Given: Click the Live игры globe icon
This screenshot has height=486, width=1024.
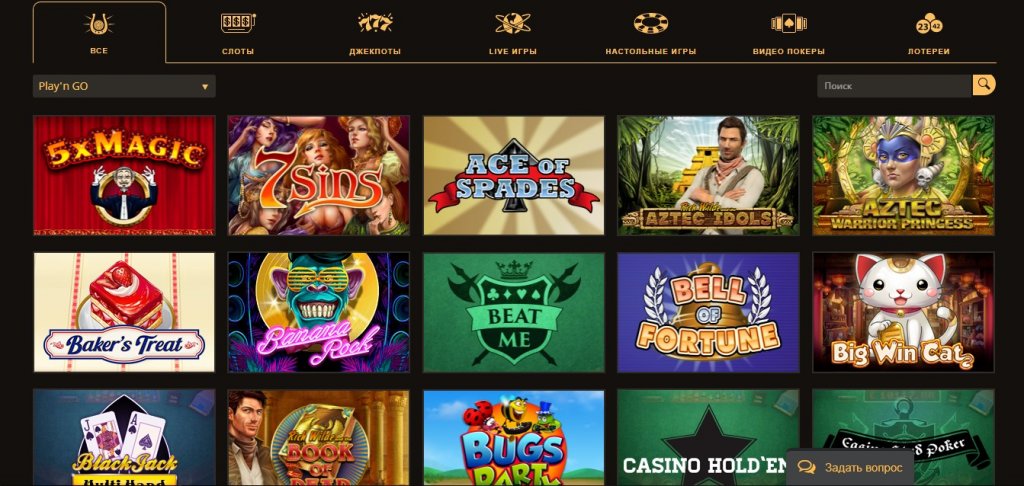Looking at the screenshot, I should [513, 23].
